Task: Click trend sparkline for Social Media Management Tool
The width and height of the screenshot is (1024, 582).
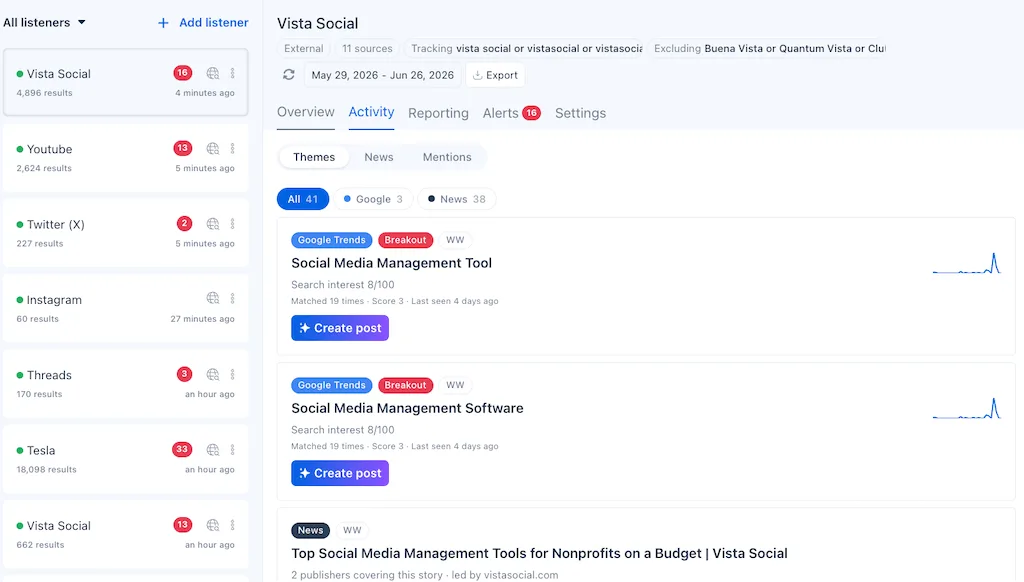Action: [x=967, y=263]
